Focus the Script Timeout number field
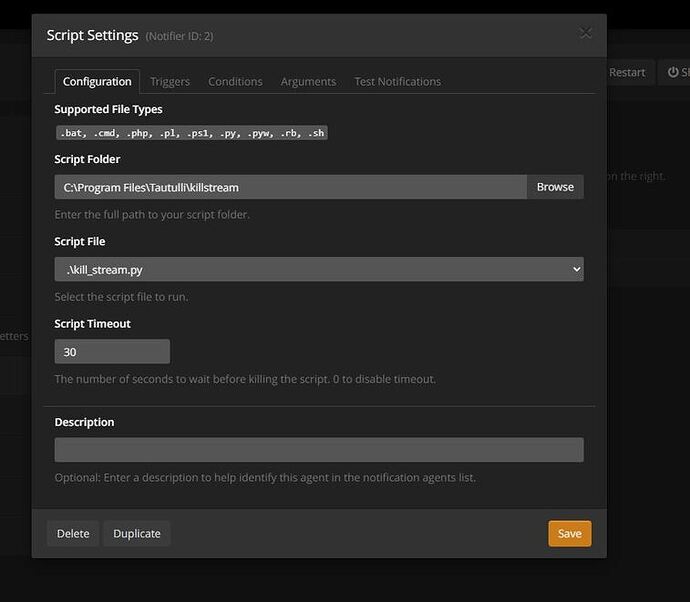The image size is (690, 602). 112,352
